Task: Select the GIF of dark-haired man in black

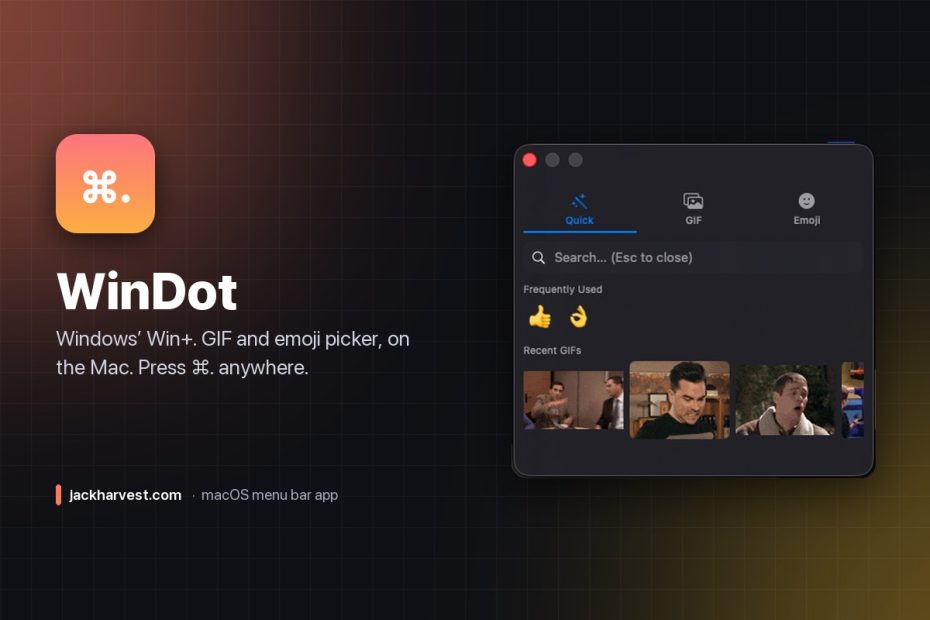Action: coord(679,400)
